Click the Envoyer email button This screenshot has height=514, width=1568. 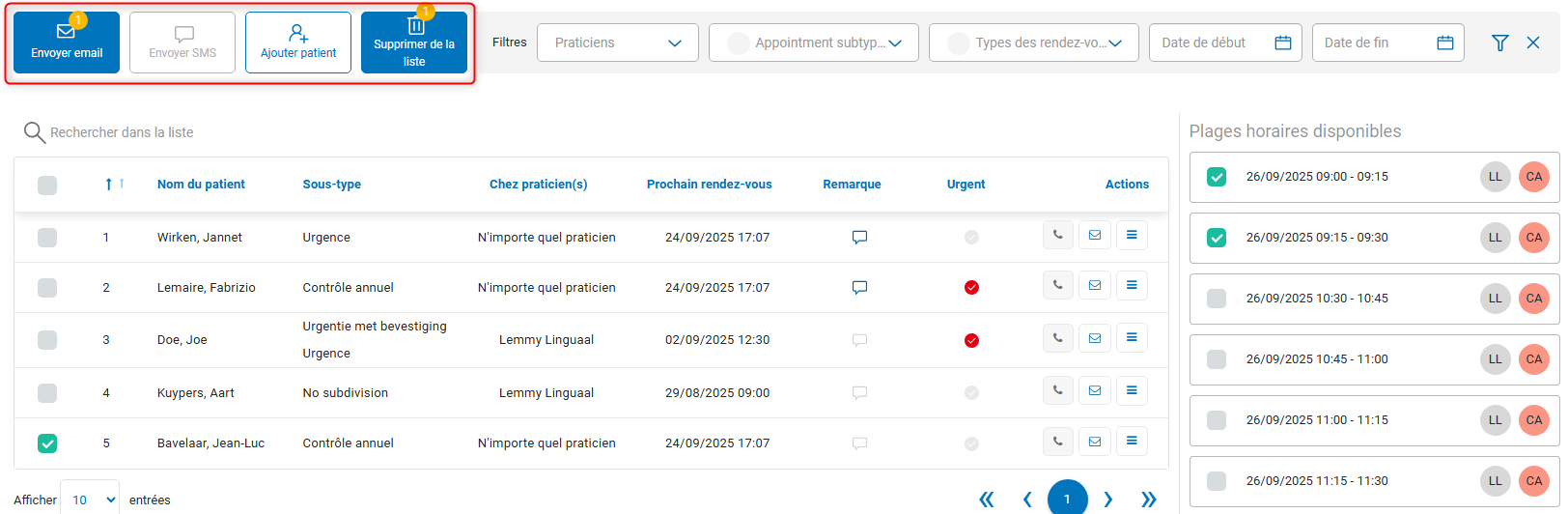[67, 43]
